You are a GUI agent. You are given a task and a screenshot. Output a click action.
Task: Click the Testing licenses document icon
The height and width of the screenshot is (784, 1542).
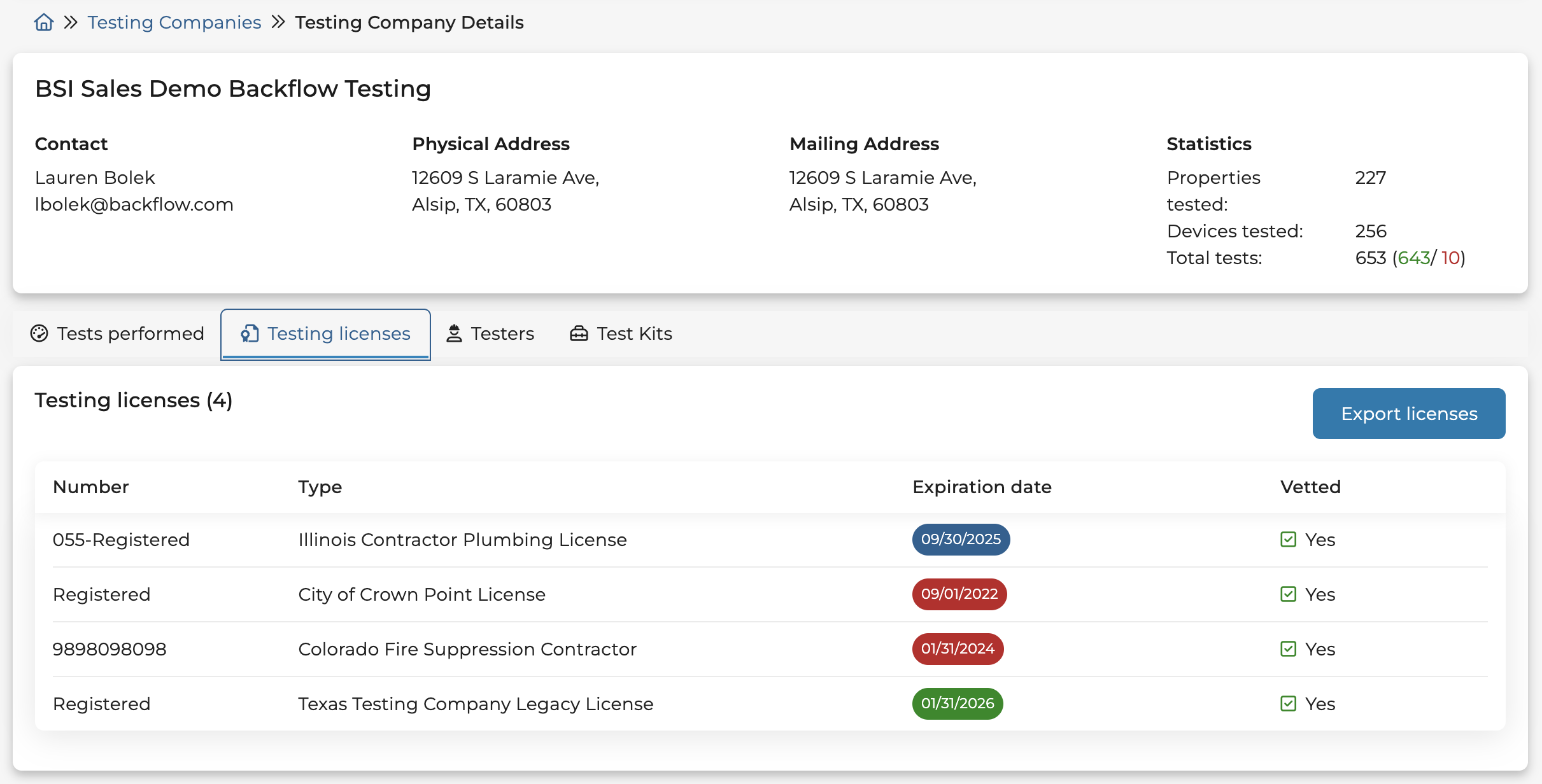point(250,333)
